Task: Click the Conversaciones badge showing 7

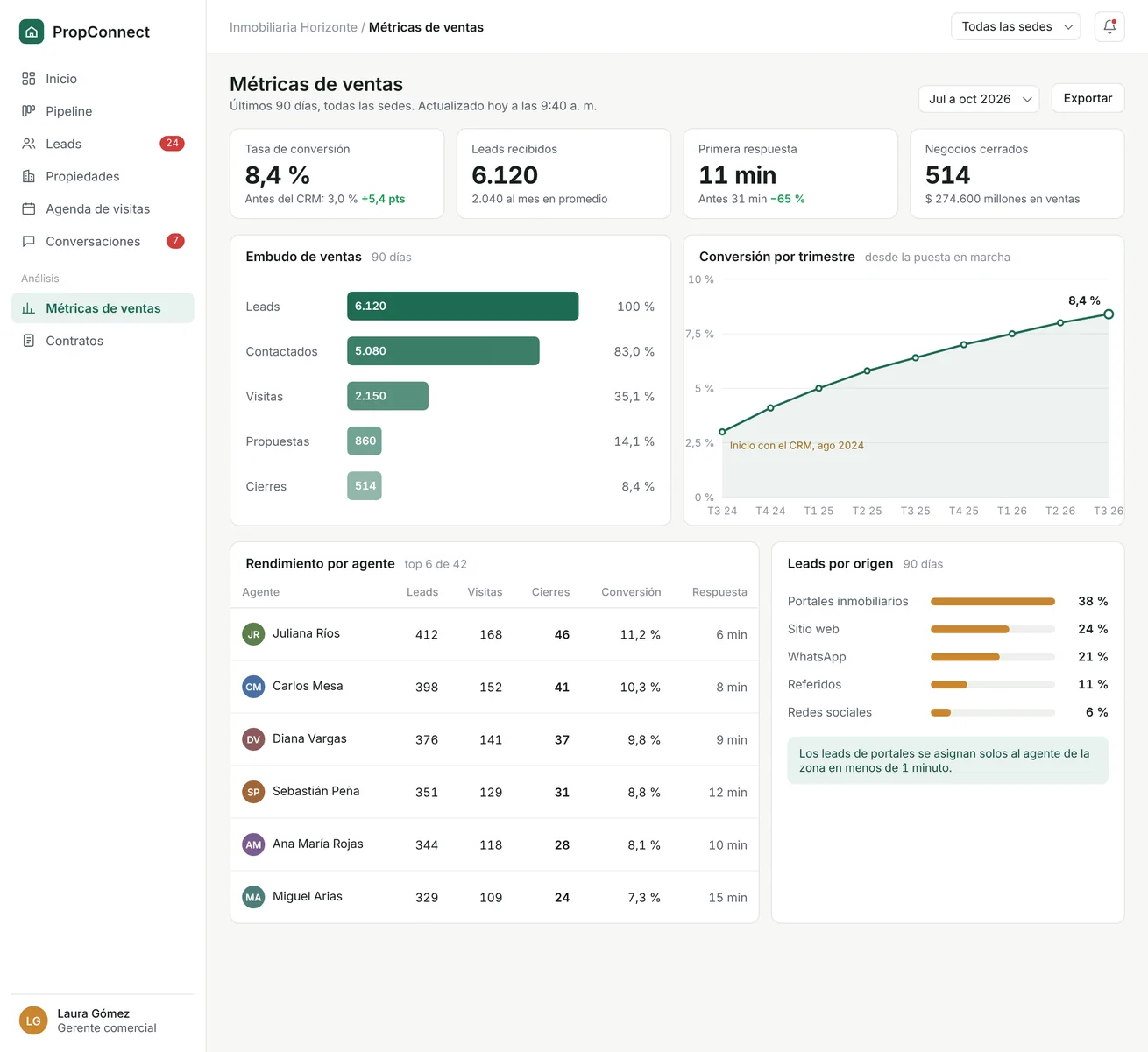Action: [x=175, y=241]
